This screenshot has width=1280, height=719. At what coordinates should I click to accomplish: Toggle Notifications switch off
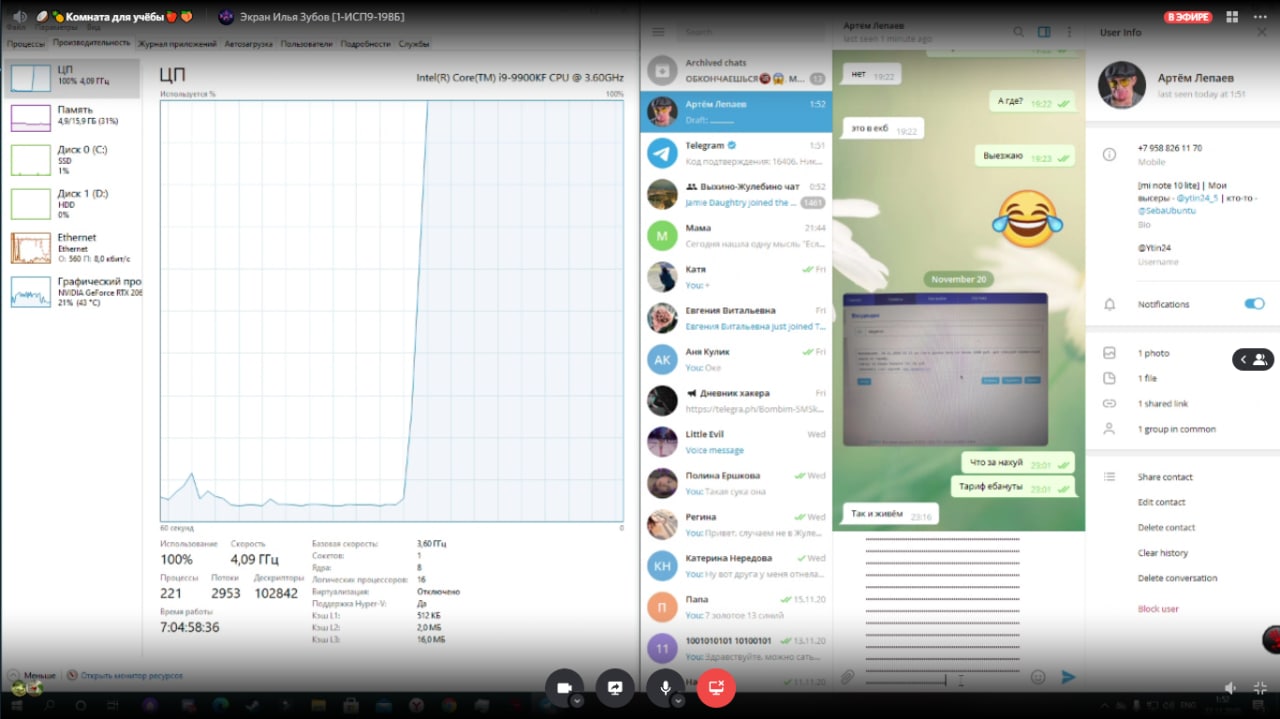(x=1254, y=304)
